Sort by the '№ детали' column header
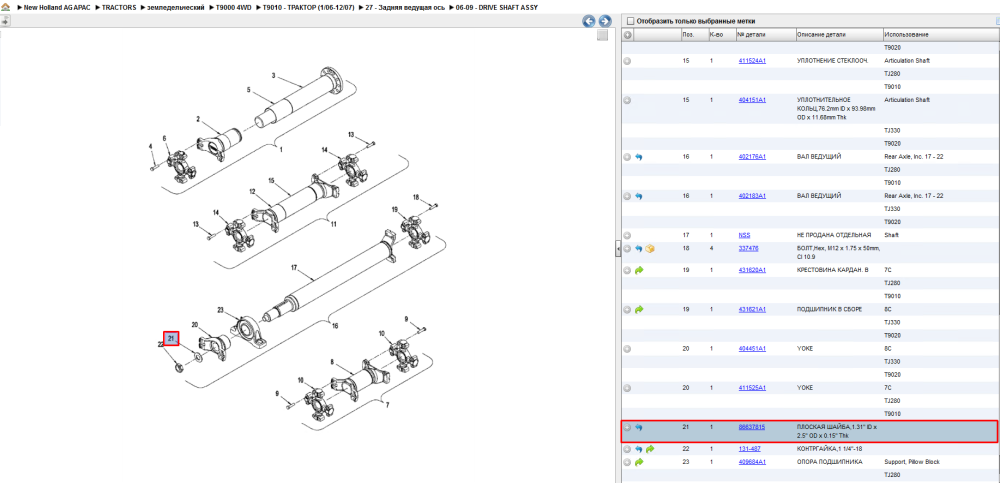Image resolution: width=1000 pixels, height=483 pixels. [x=765, y=34]
